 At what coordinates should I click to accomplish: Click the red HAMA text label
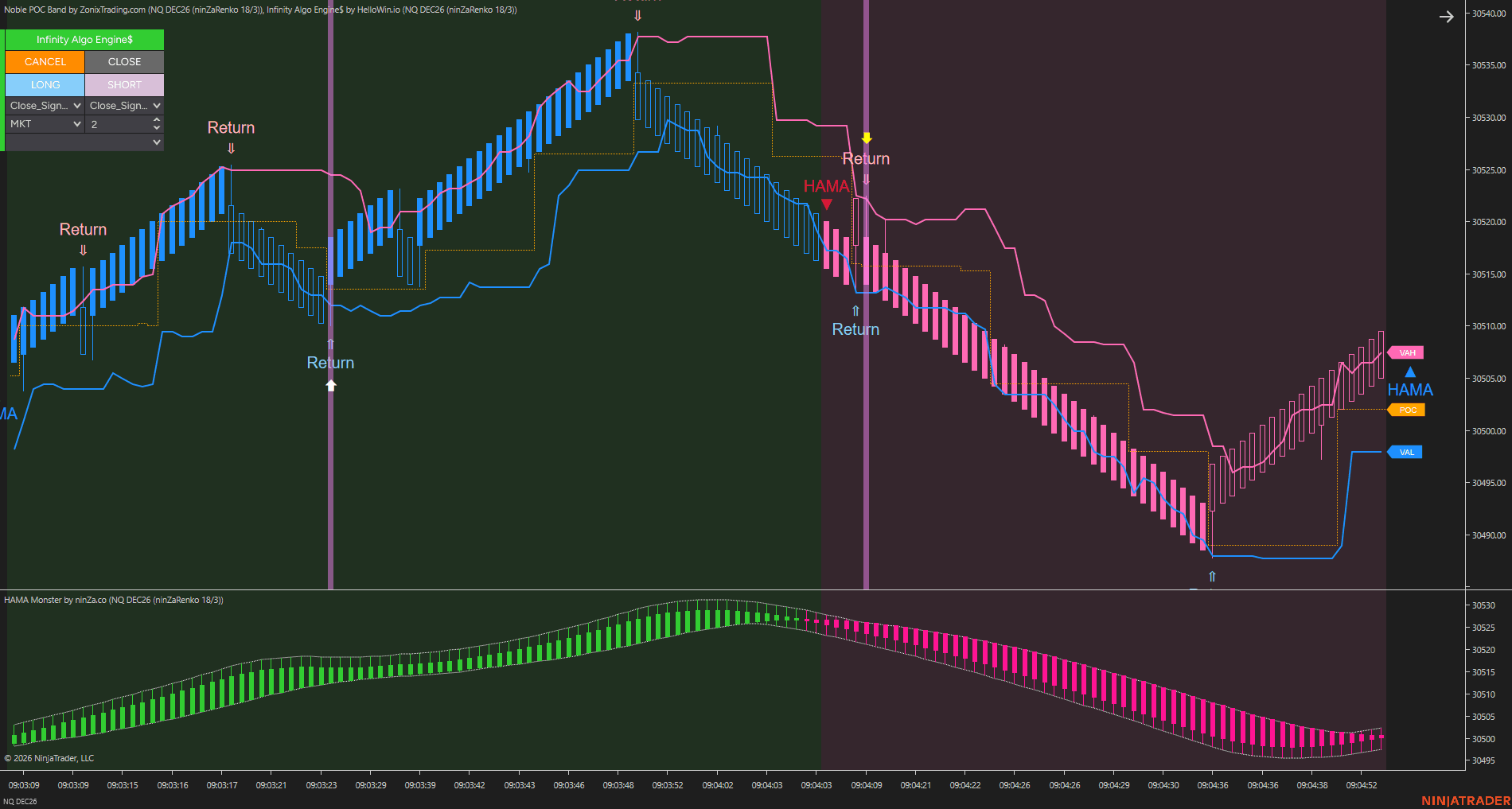(826, 186)
